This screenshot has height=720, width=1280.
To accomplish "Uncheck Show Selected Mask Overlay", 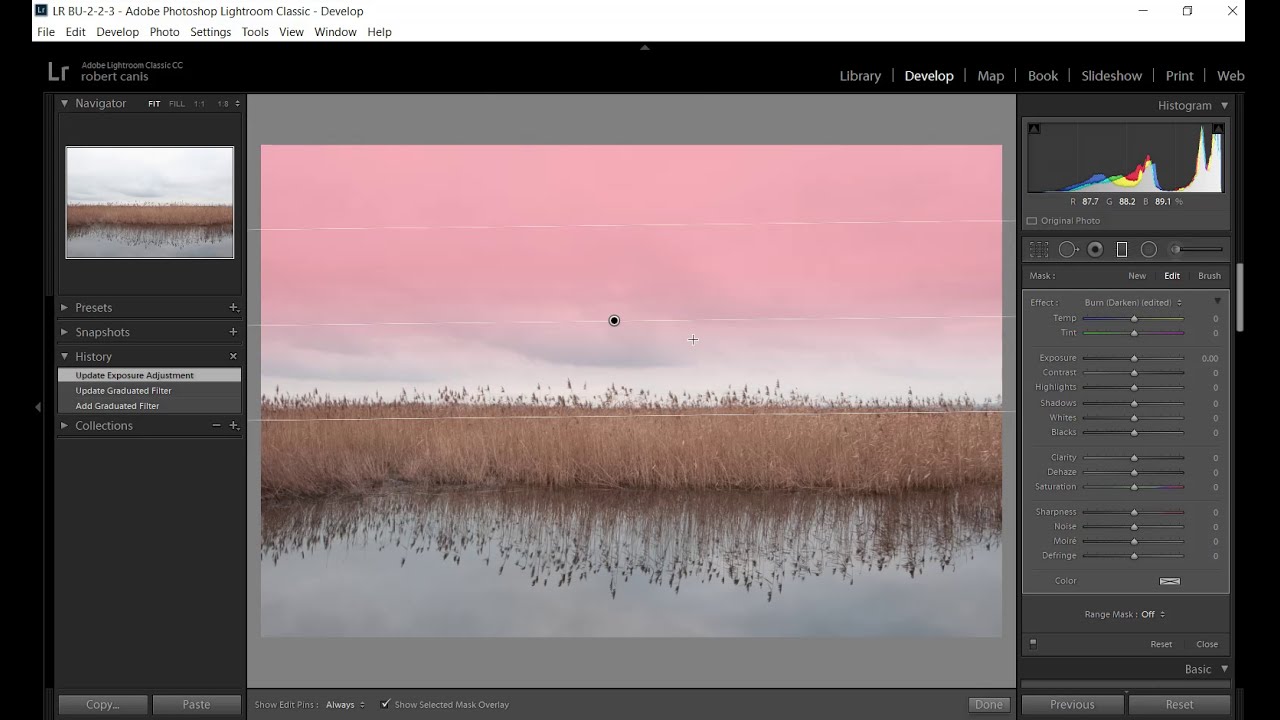I will (386, 705).
